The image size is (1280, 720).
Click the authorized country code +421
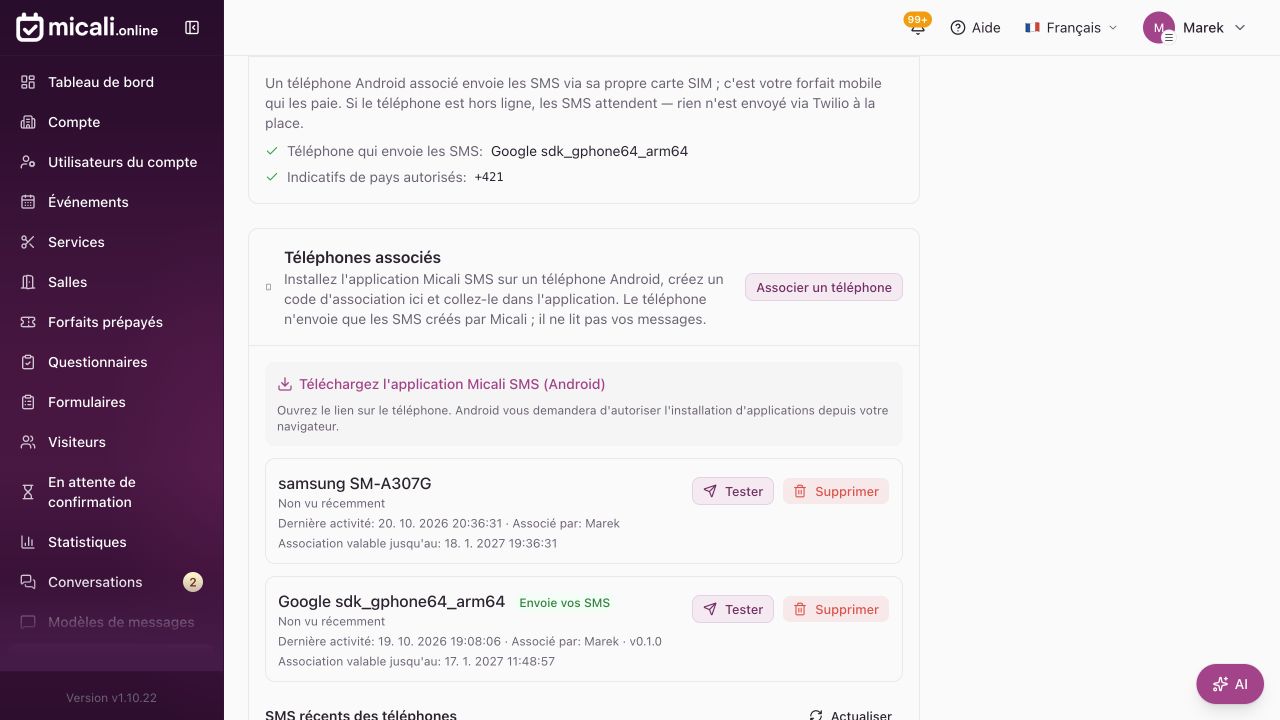point(489,177)
